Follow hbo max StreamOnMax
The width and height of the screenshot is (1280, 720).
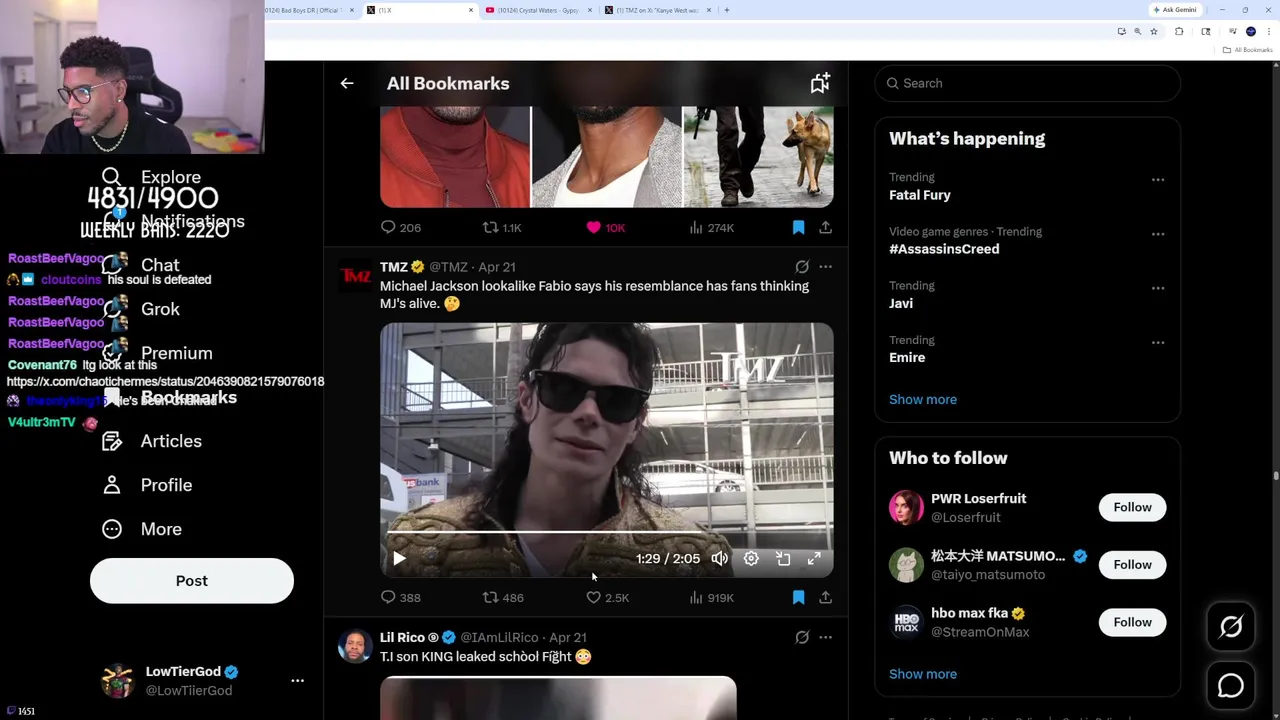point(1133,622)
